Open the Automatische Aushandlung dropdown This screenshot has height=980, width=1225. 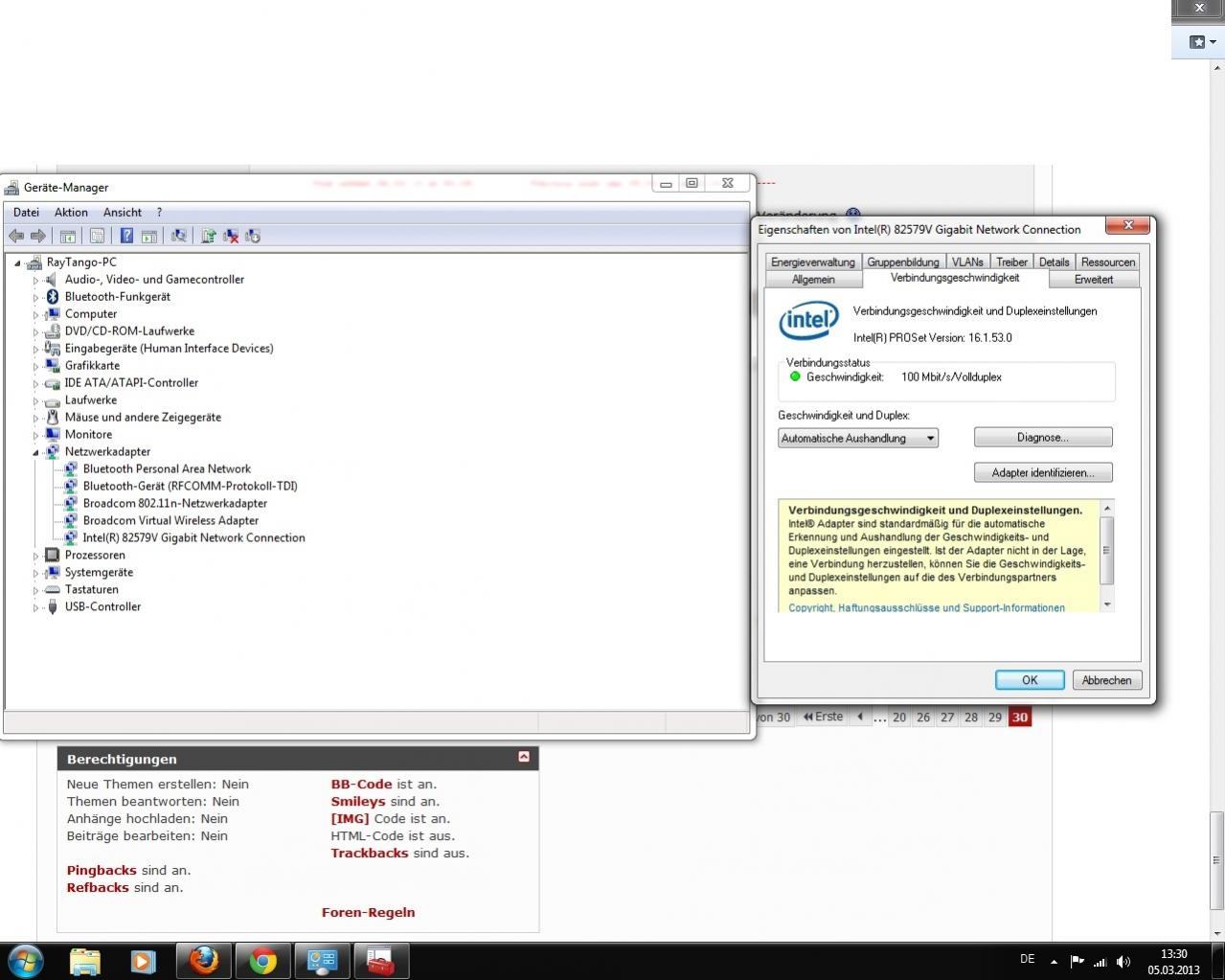tap(858, 438)
